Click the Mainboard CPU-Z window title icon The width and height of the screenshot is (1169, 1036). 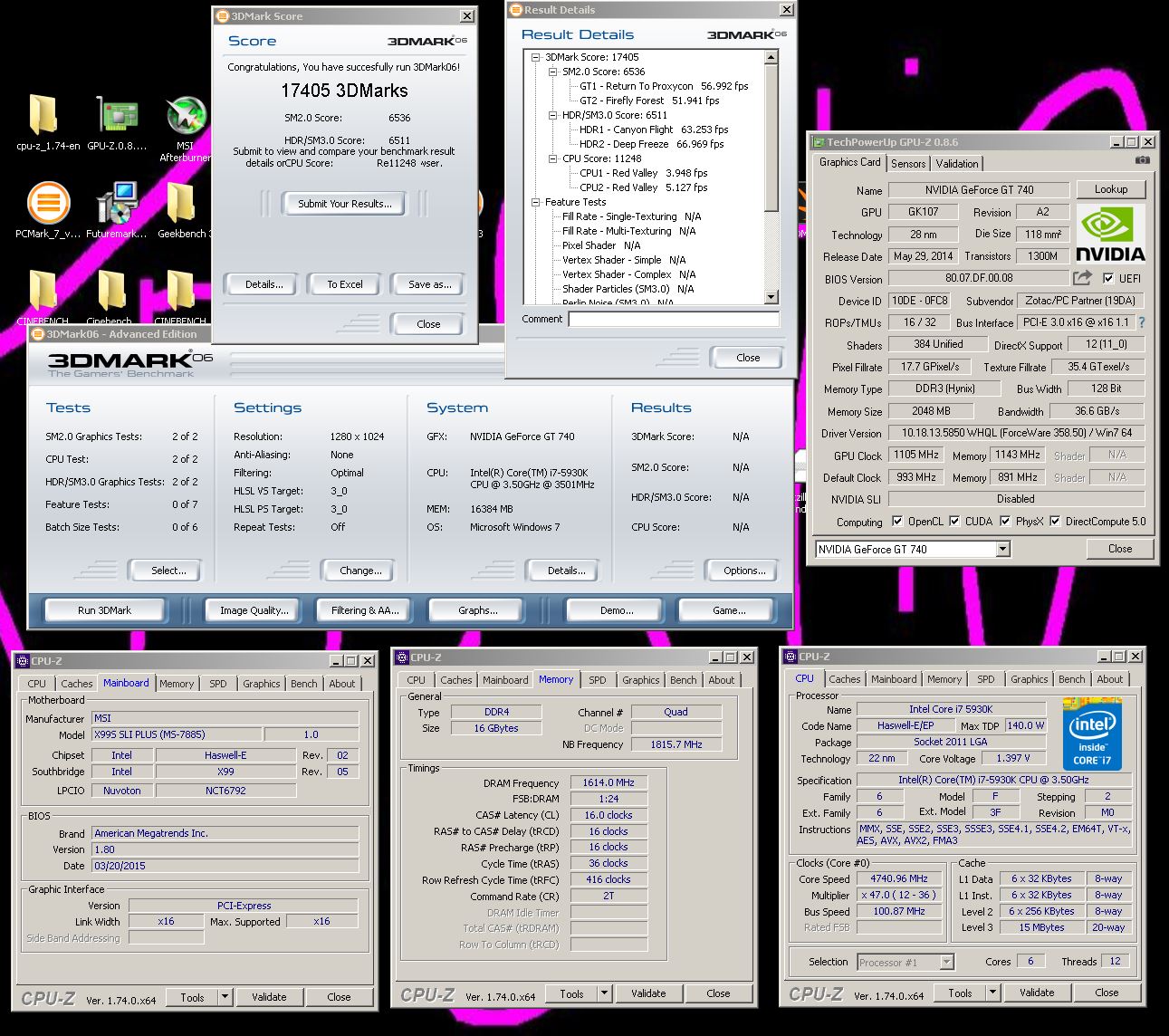pos(23,661)
